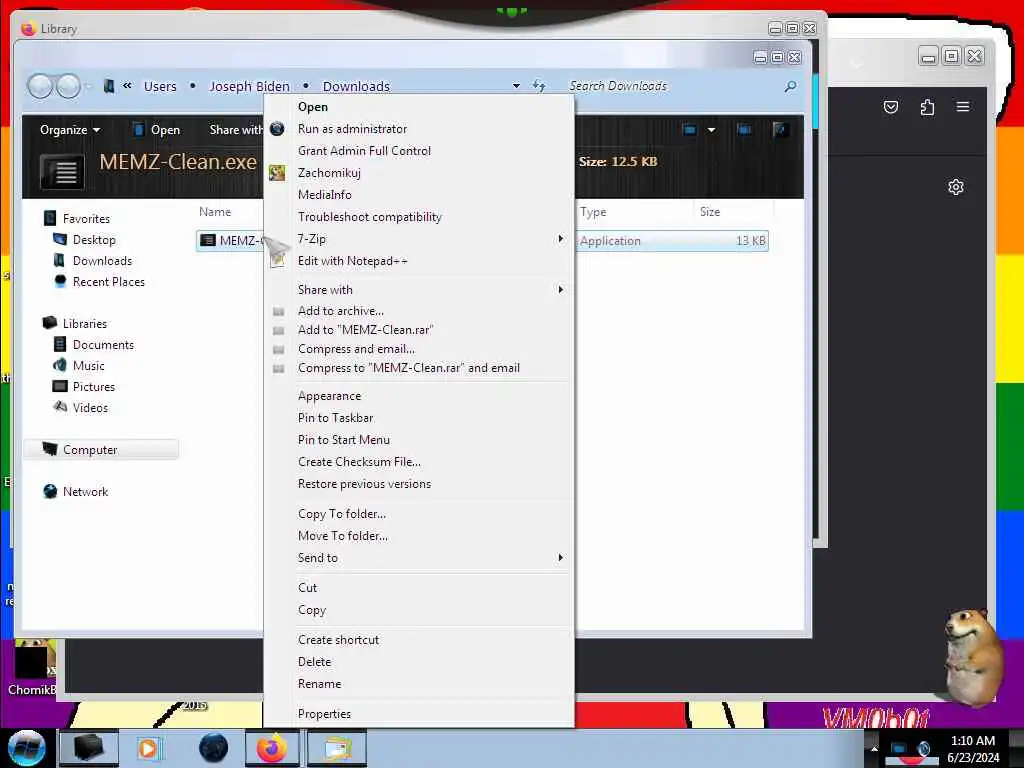Choose Run as administrator
Viewport: 1024px width, 768px height.
point(352,129)
